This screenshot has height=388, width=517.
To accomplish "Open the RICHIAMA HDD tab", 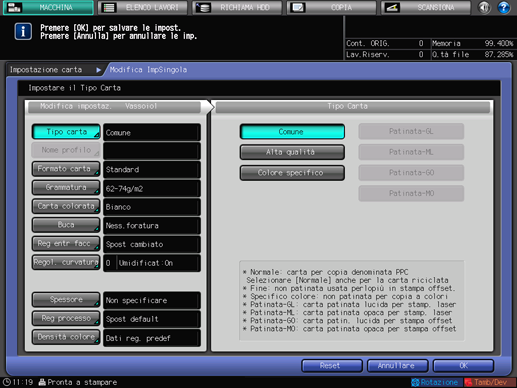I will click(x=237, y=7).
